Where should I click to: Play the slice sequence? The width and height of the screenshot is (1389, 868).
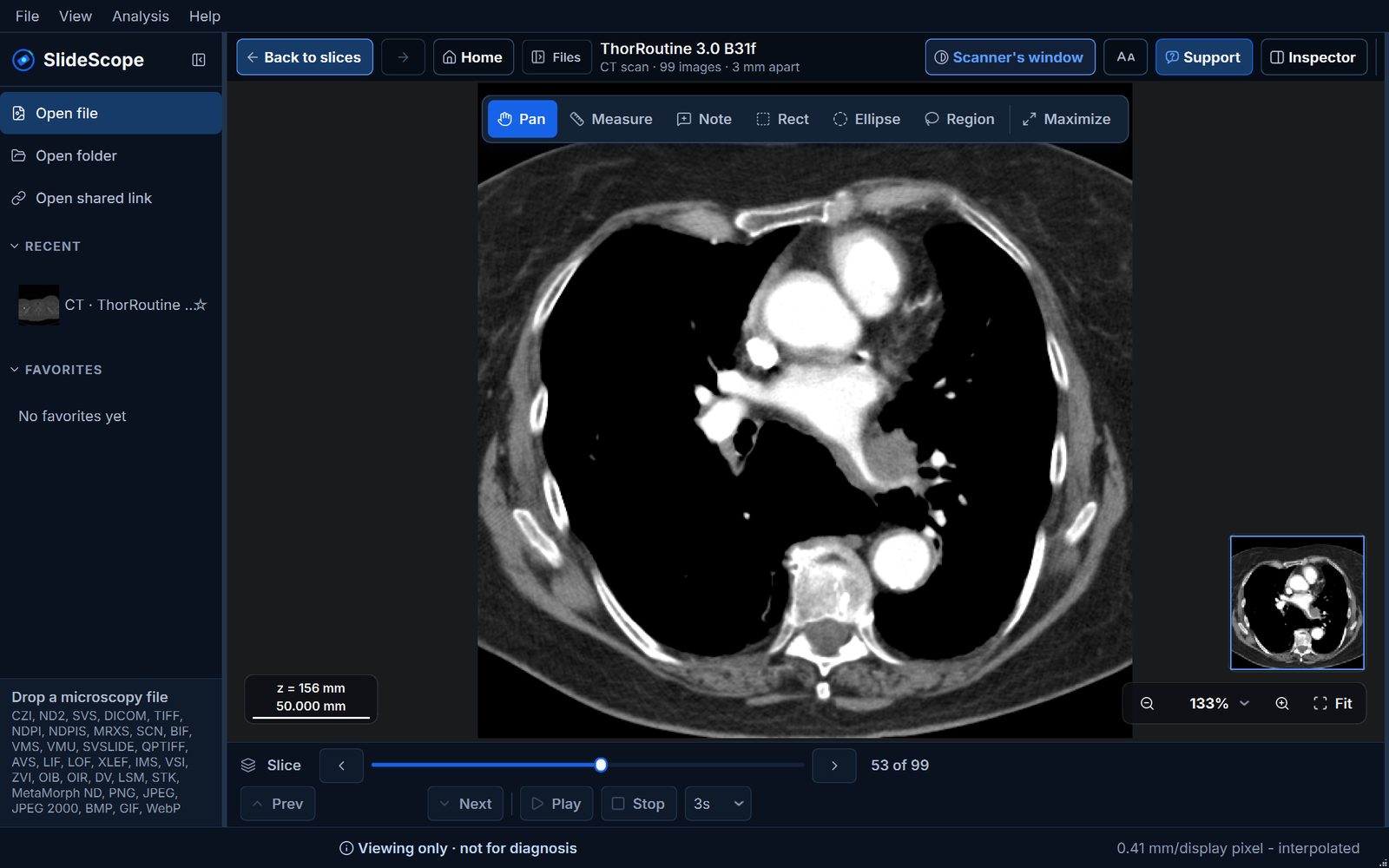click(x=556, y=804)
